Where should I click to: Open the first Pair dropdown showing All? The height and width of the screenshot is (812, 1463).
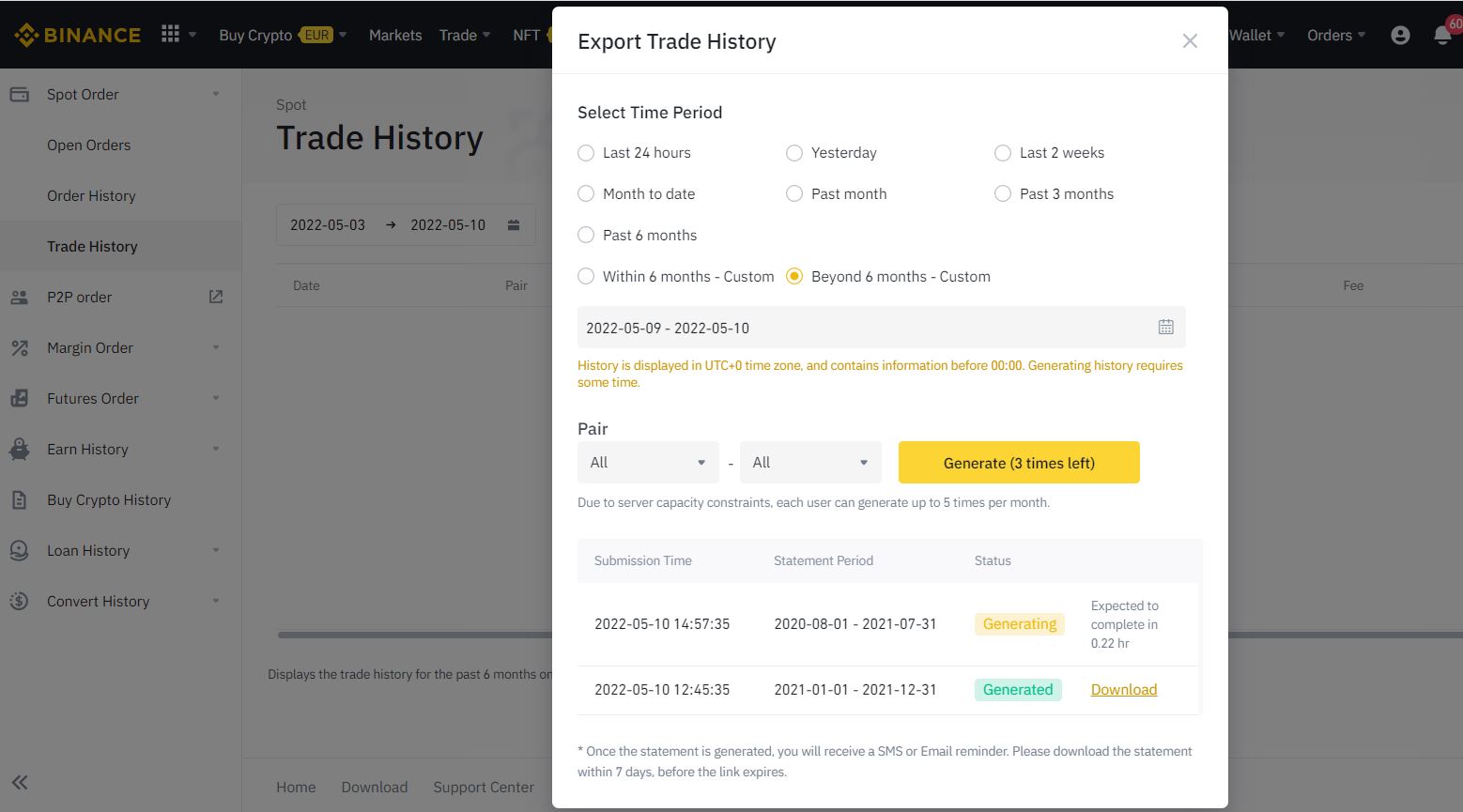(x=648, y=462)
